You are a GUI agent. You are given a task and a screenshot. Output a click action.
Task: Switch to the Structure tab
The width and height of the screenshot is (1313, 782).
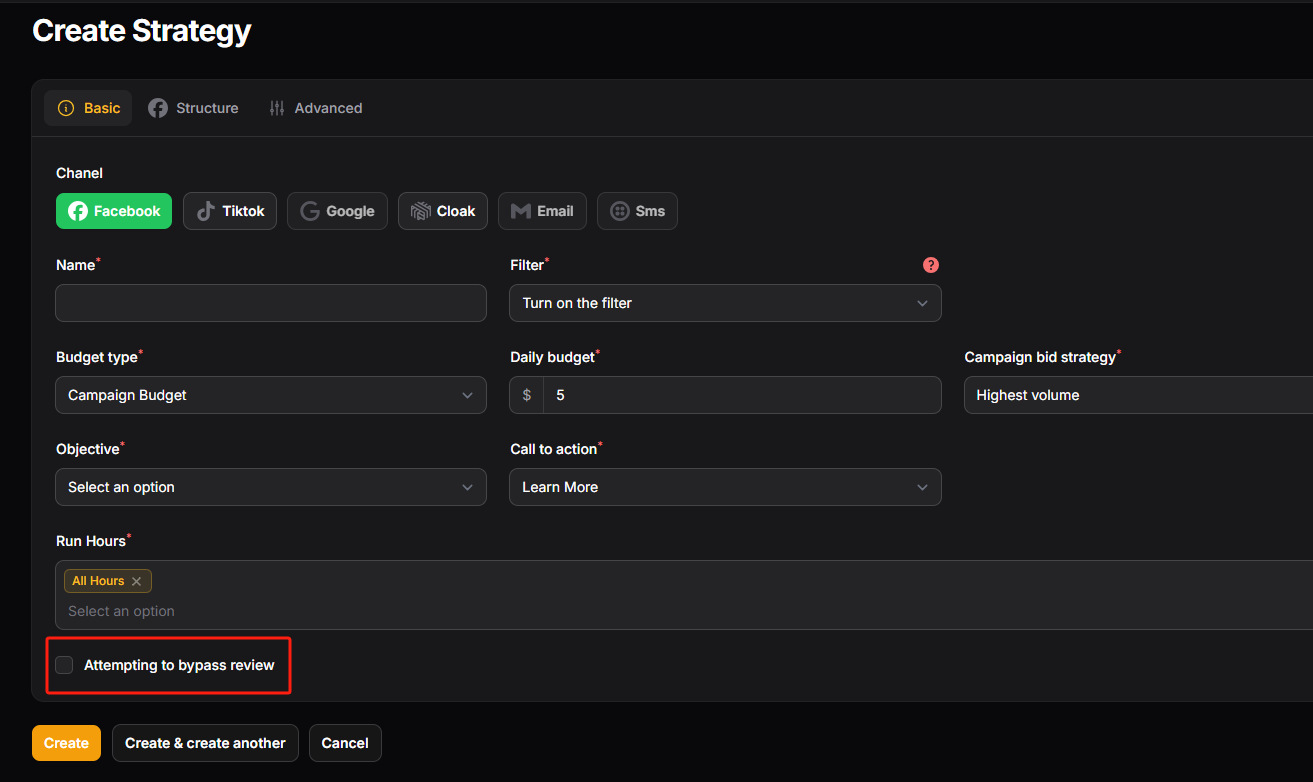(x=194, y=108)
